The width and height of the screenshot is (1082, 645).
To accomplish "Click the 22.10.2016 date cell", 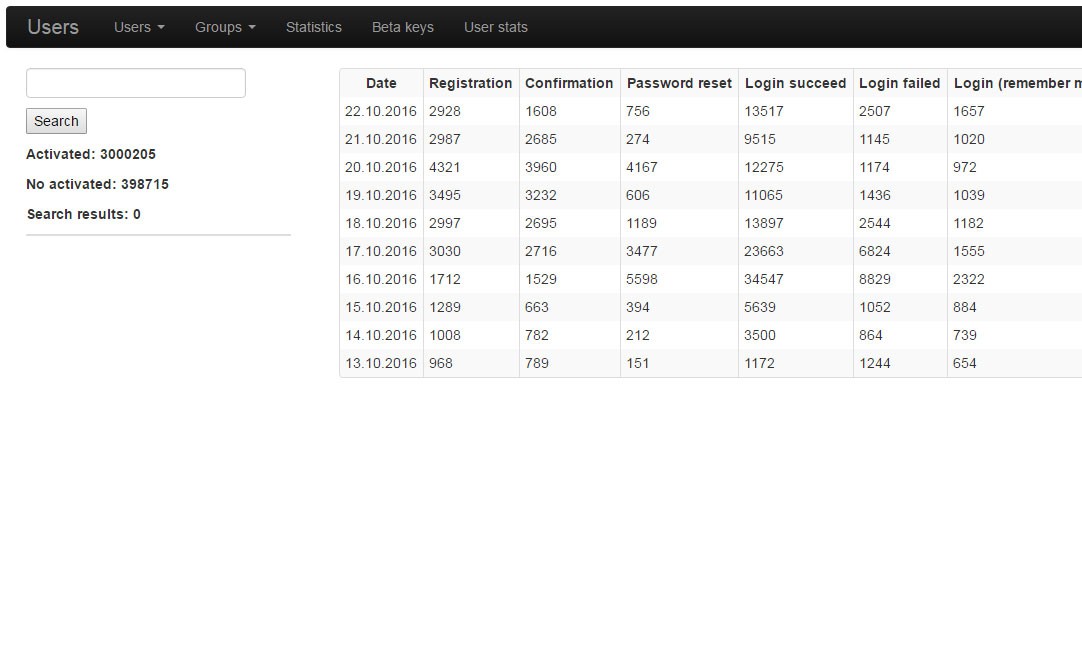I will tap(381, 111).
